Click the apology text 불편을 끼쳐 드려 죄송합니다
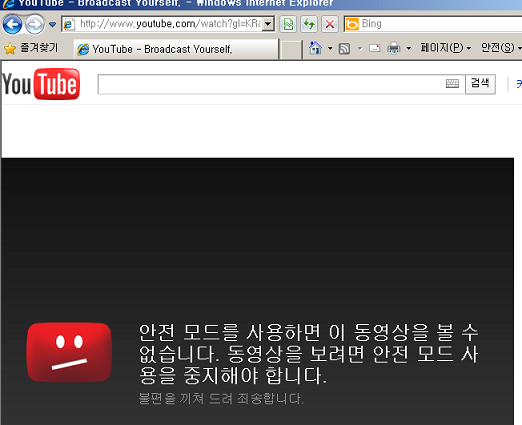This screenshot has width=522, height=425. pyautogui.click(x=221, y=398)
